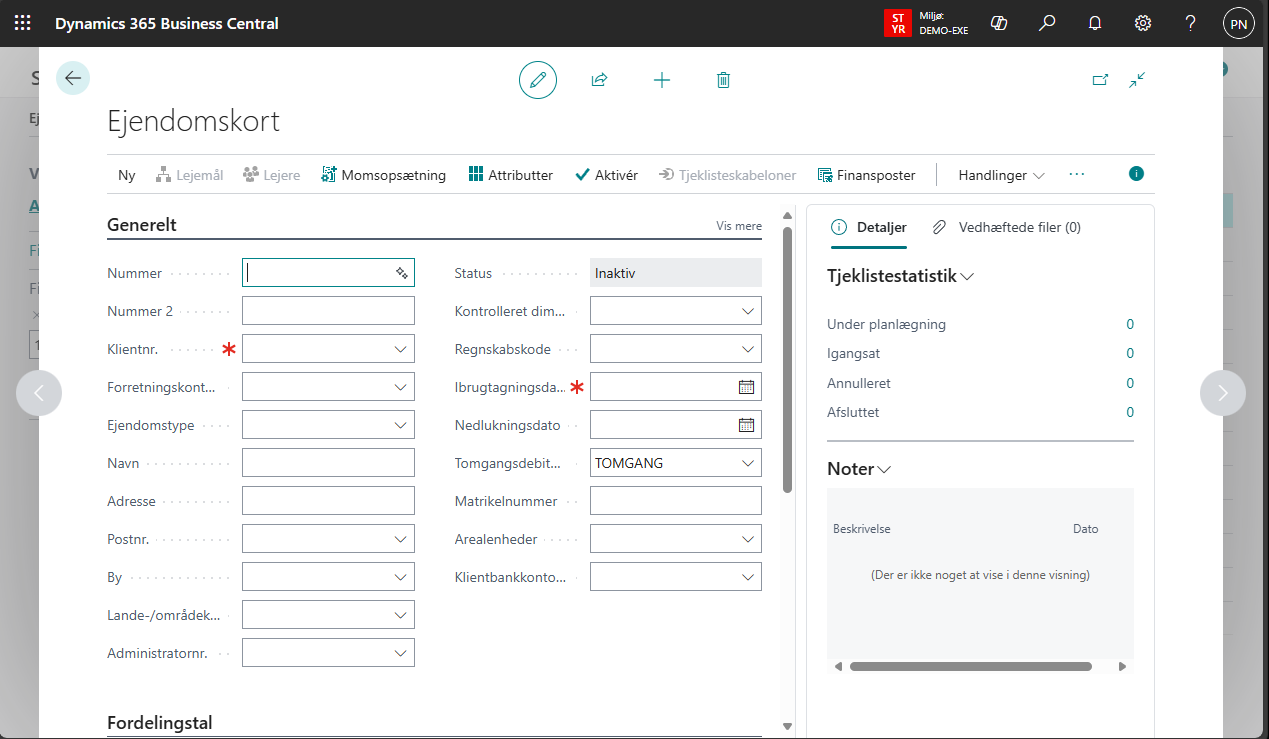This screenshot has height=739, width=1269.
Task: Click the share icon at top
Action: pos(599,80)
